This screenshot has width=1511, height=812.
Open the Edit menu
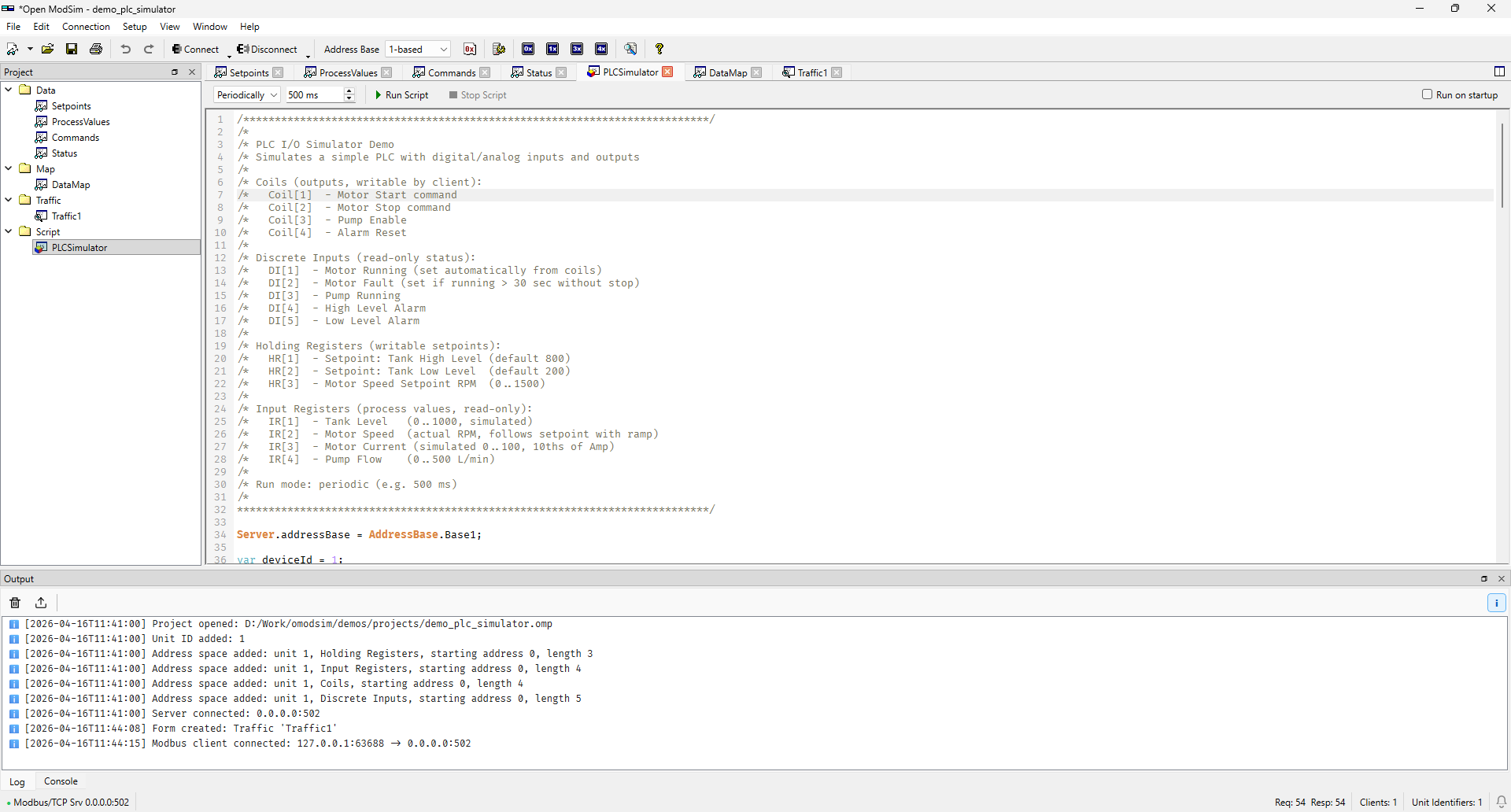pos(42,27)
